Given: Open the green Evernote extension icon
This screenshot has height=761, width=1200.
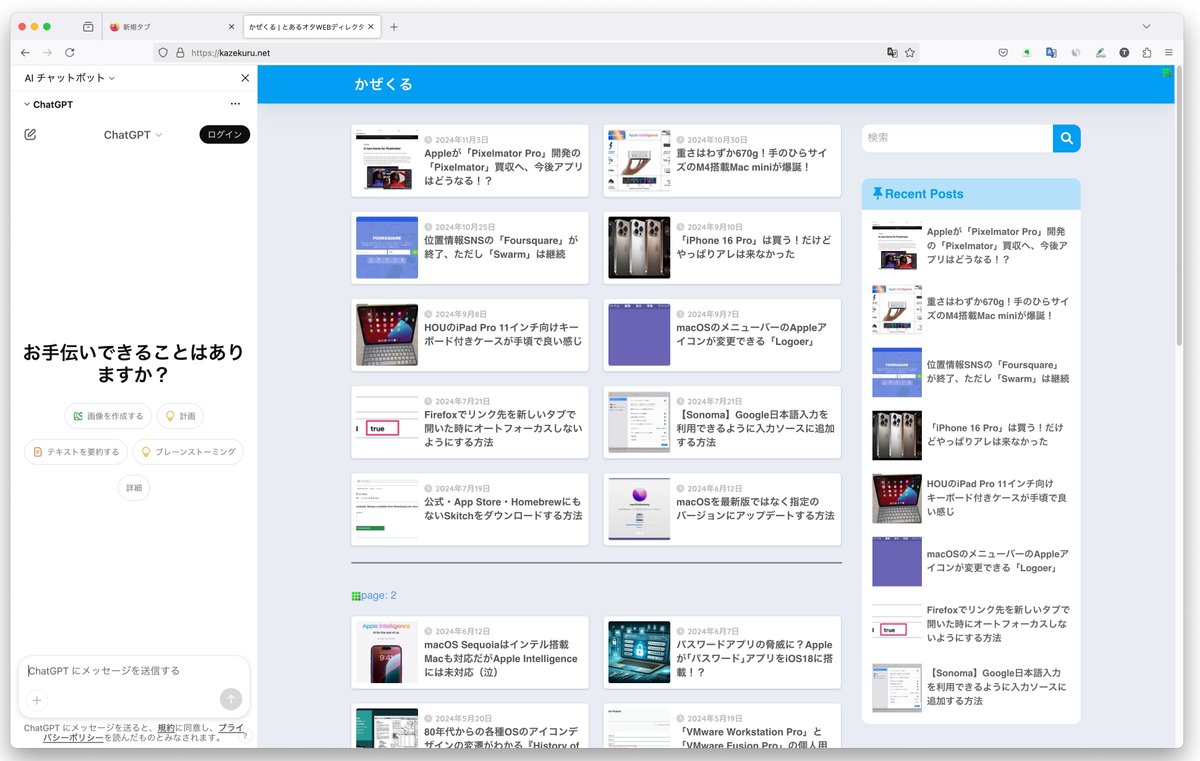Looking at the screenshot, I should click(x=1027, y=53).
